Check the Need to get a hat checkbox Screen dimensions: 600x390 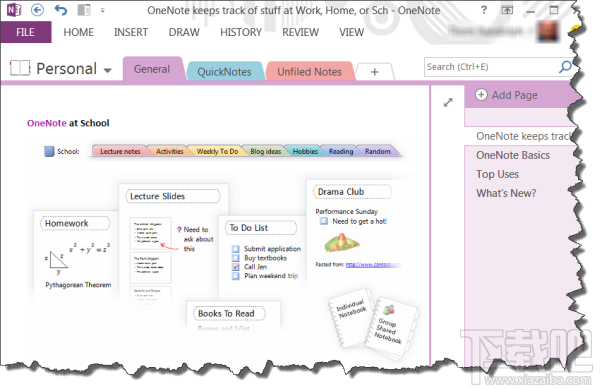(324, 221)
